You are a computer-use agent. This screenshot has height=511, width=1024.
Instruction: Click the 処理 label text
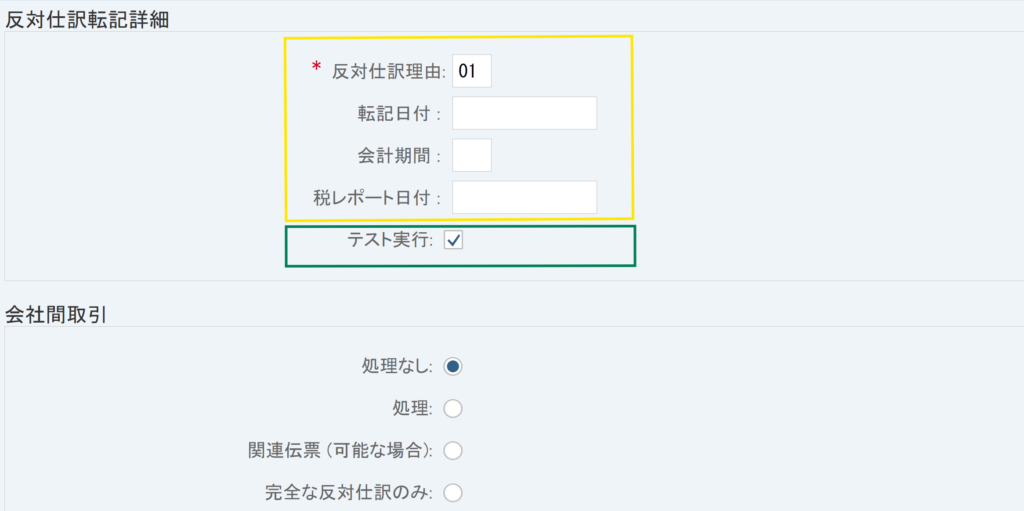[x=412, y=408]
